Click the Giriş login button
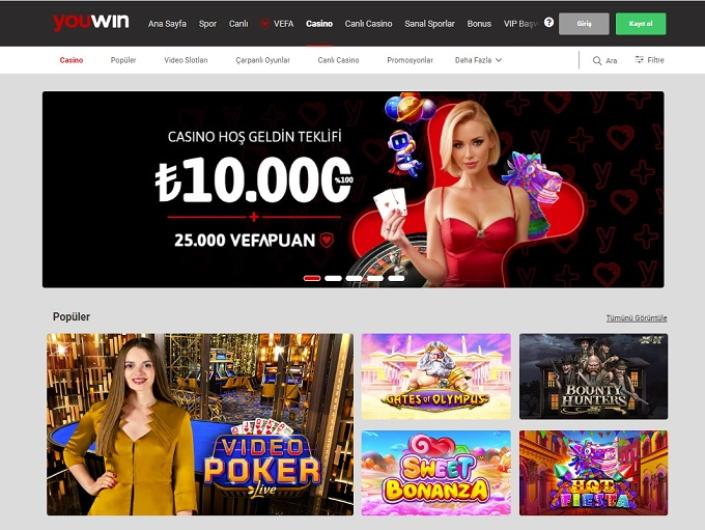 tap(584, 24)
